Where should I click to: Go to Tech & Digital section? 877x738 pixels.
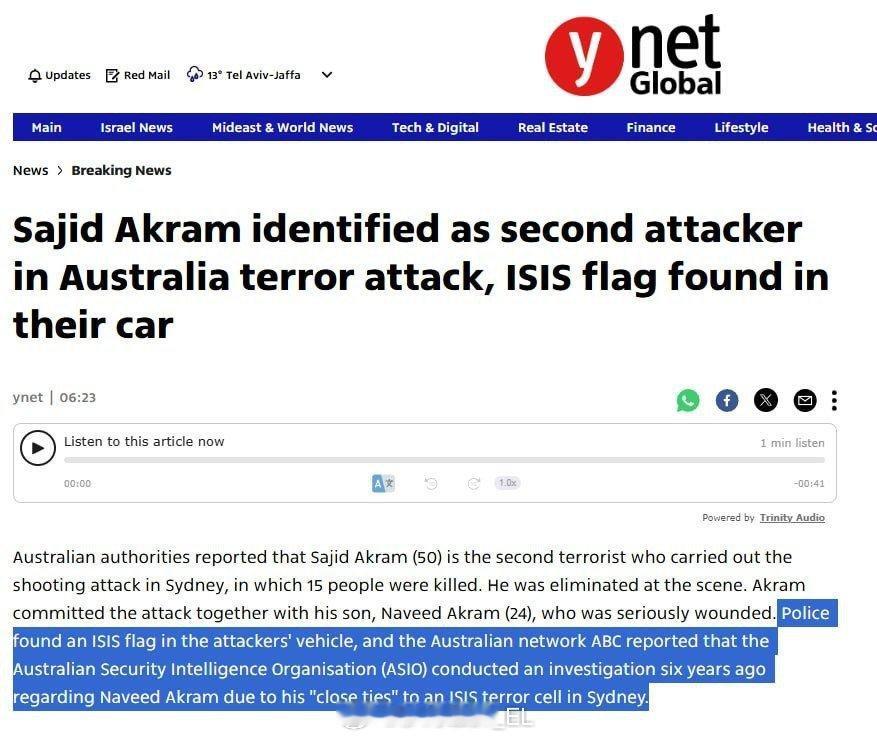(x=435, y=127)
